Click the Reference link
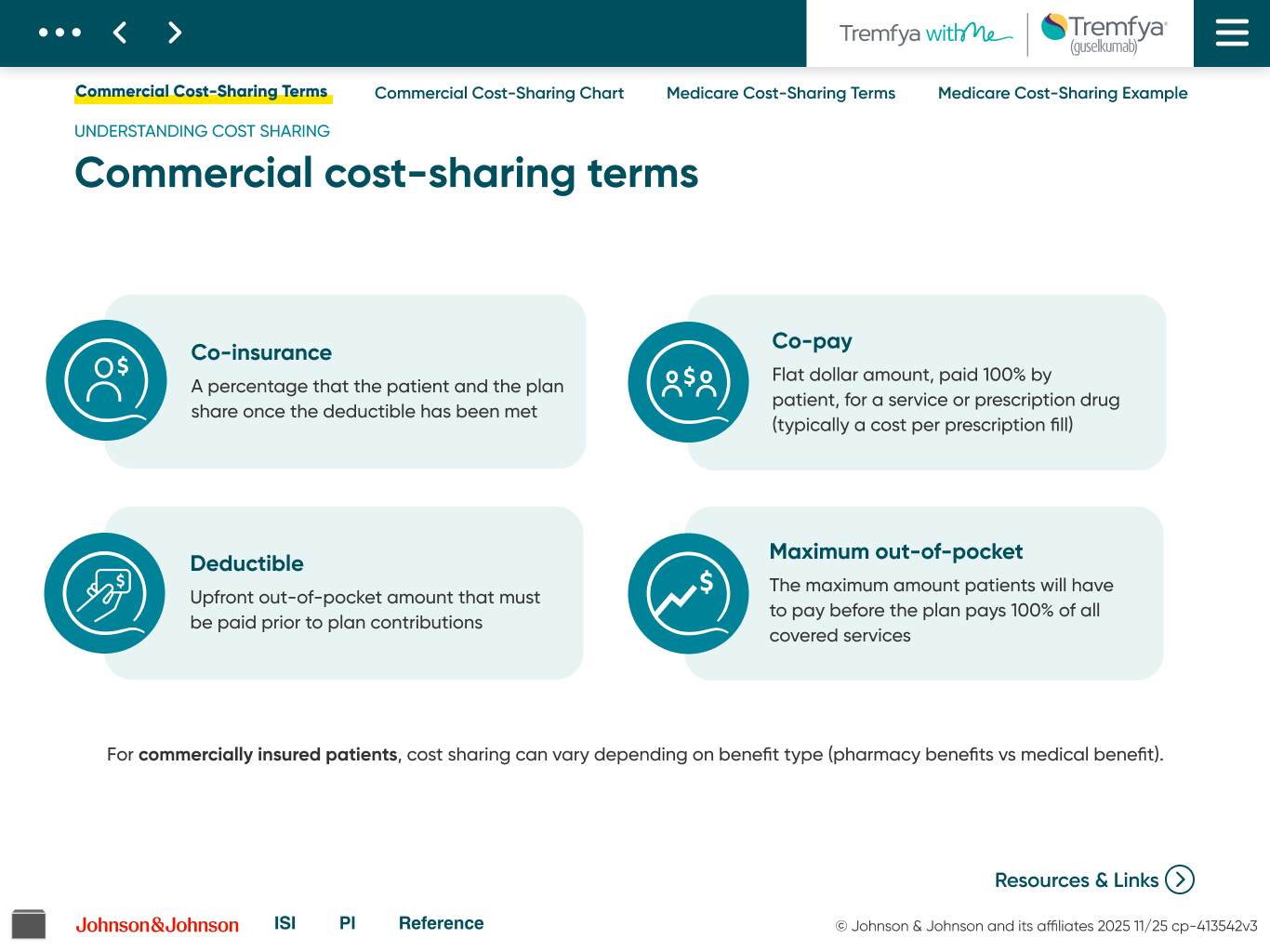 point(441,922)
